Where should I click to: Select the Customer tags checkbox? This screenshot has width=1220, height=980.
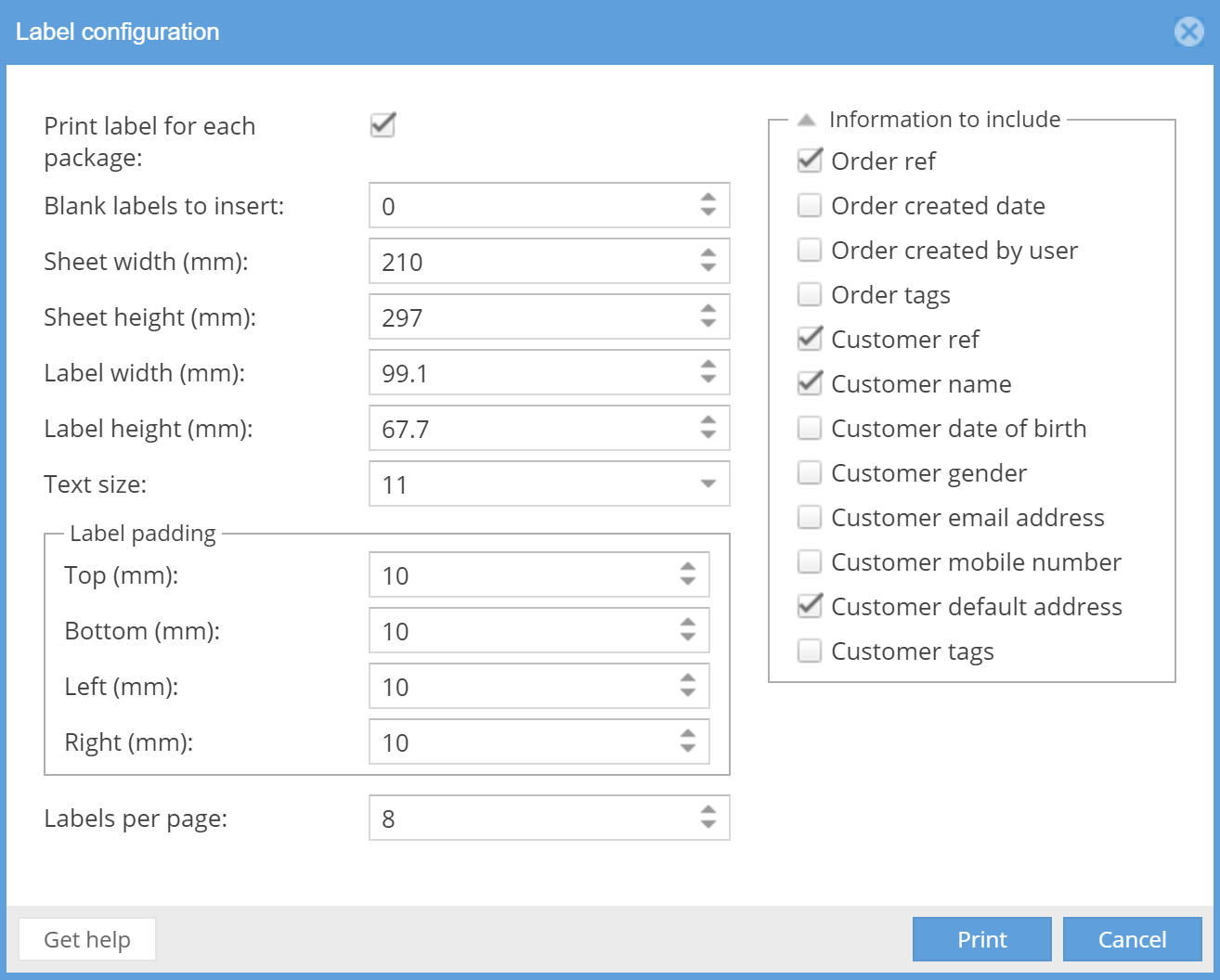pos(810,651)
